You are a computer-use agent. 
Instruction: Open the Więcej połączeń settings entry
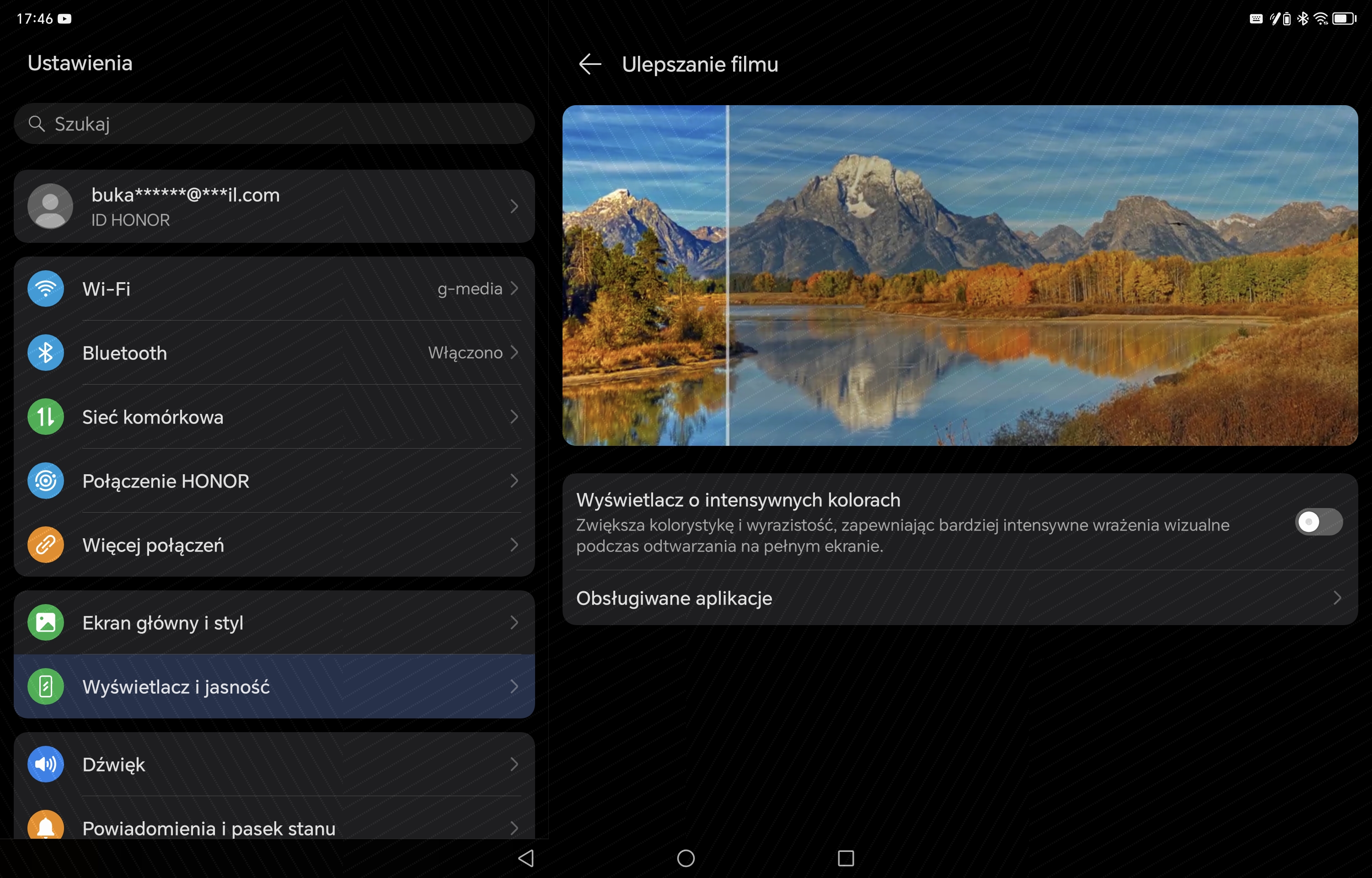click(x=274, y=545)
